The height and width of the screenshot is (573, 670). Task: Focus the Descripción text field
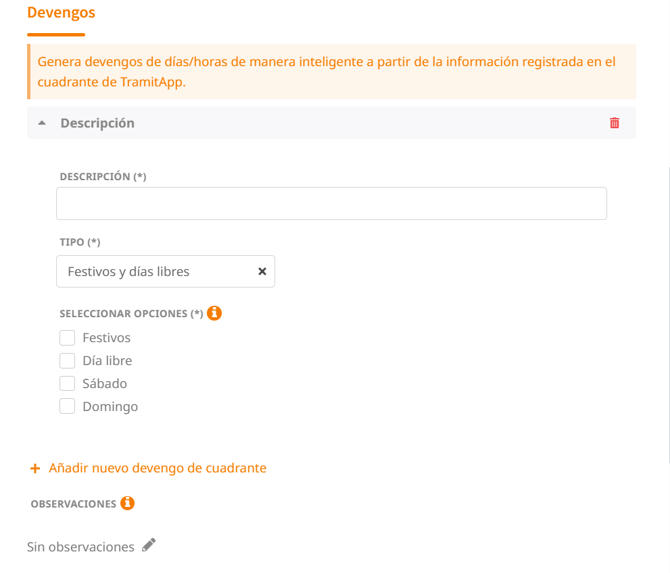tap(331, 204)
